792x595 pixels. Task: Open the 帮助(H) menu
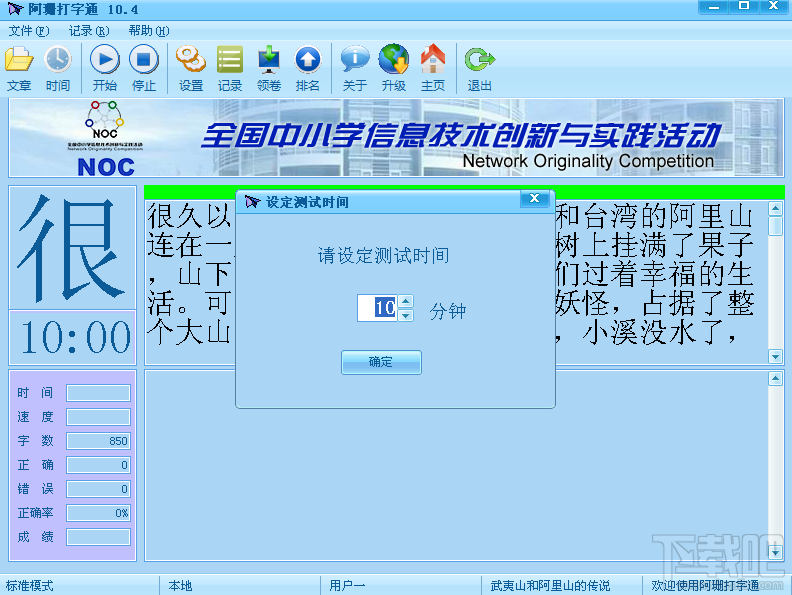click(x=149, y=31)
